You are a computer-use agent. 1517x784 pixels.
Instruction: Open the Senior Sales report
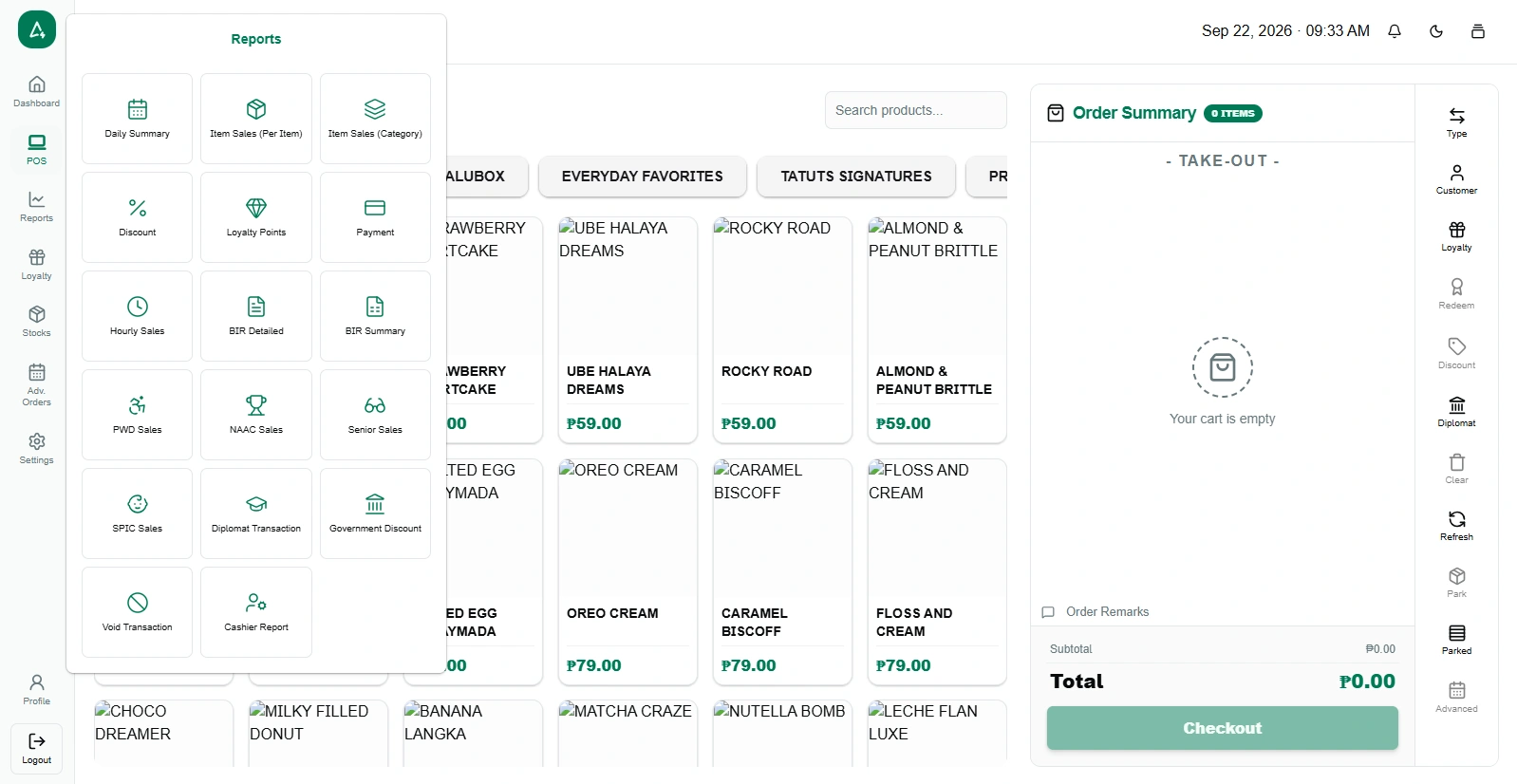pos(375,415)
